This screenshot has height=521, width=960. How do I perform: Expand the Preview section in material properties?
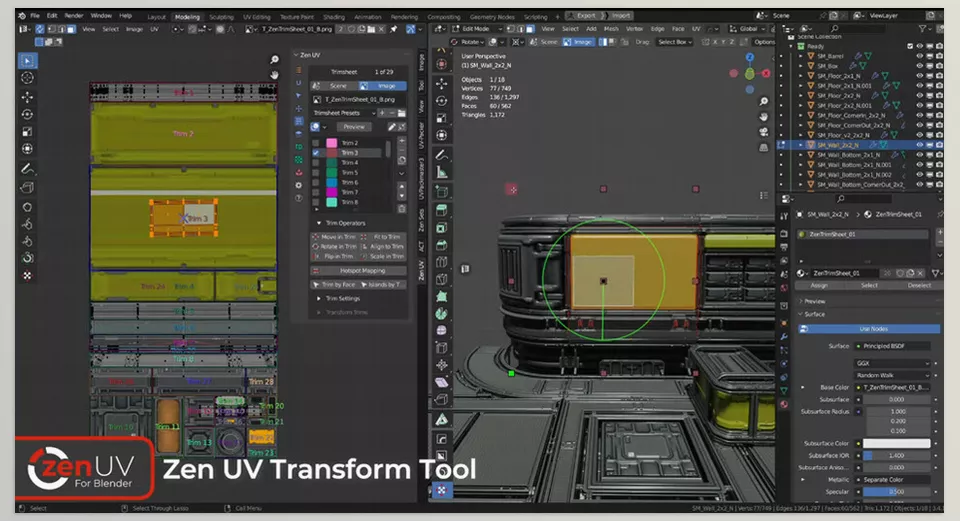coord(814,301)
